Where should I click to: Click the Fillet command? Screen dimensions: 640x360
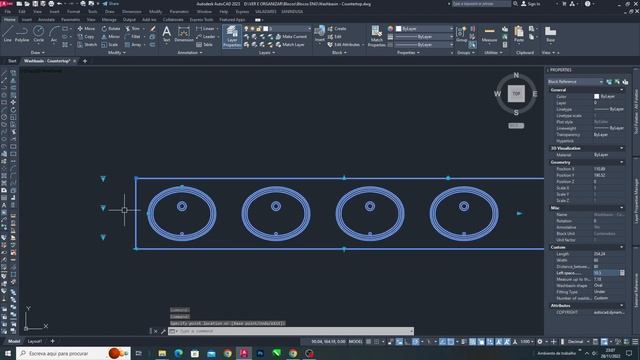pyautogui.click(x=133, y=37)
